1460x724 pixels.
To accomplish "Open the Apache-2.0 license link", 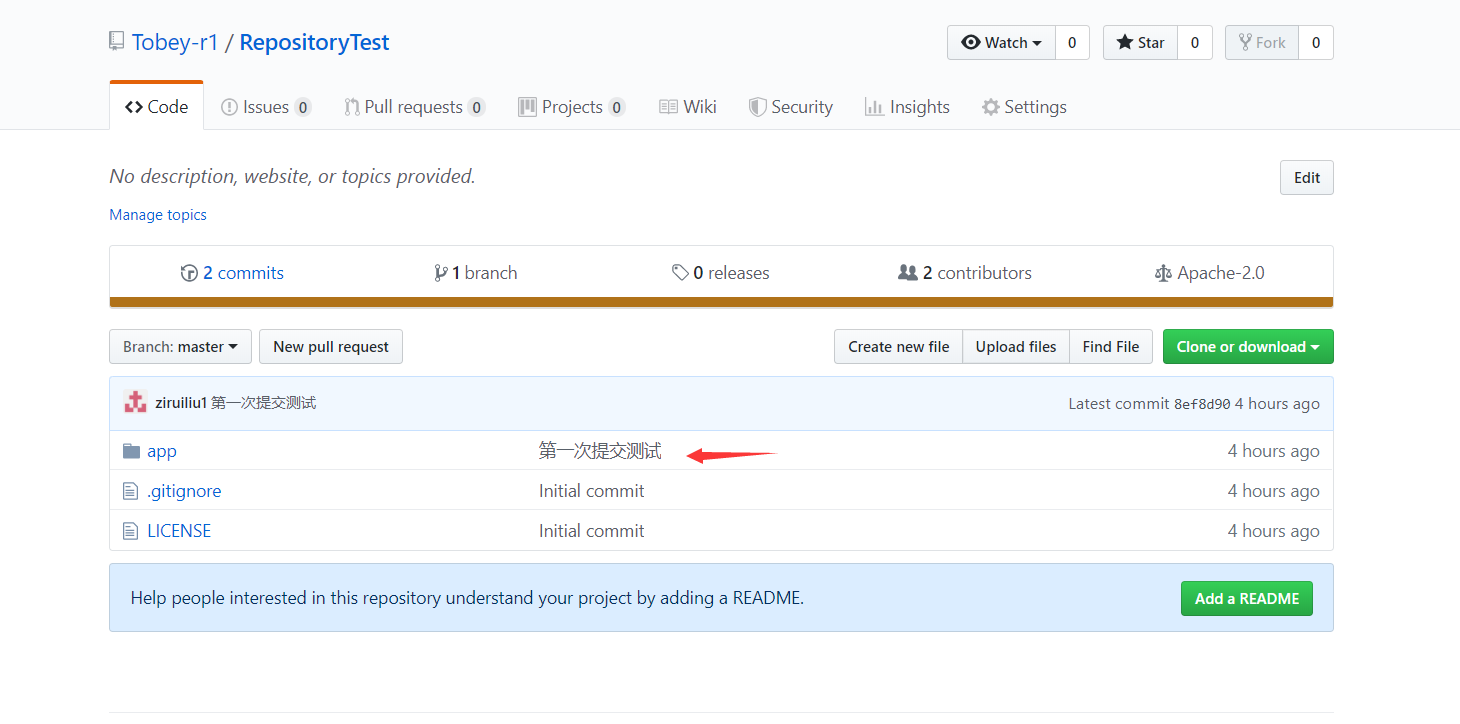I will (1210, 273).
